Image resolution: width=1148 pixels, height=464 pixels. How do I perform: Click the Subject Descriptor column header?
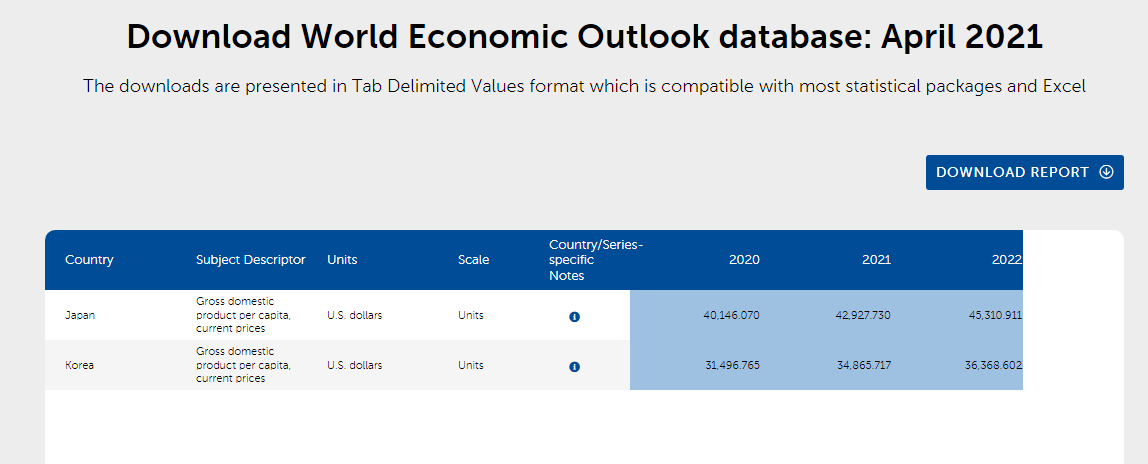click(251, 260)
